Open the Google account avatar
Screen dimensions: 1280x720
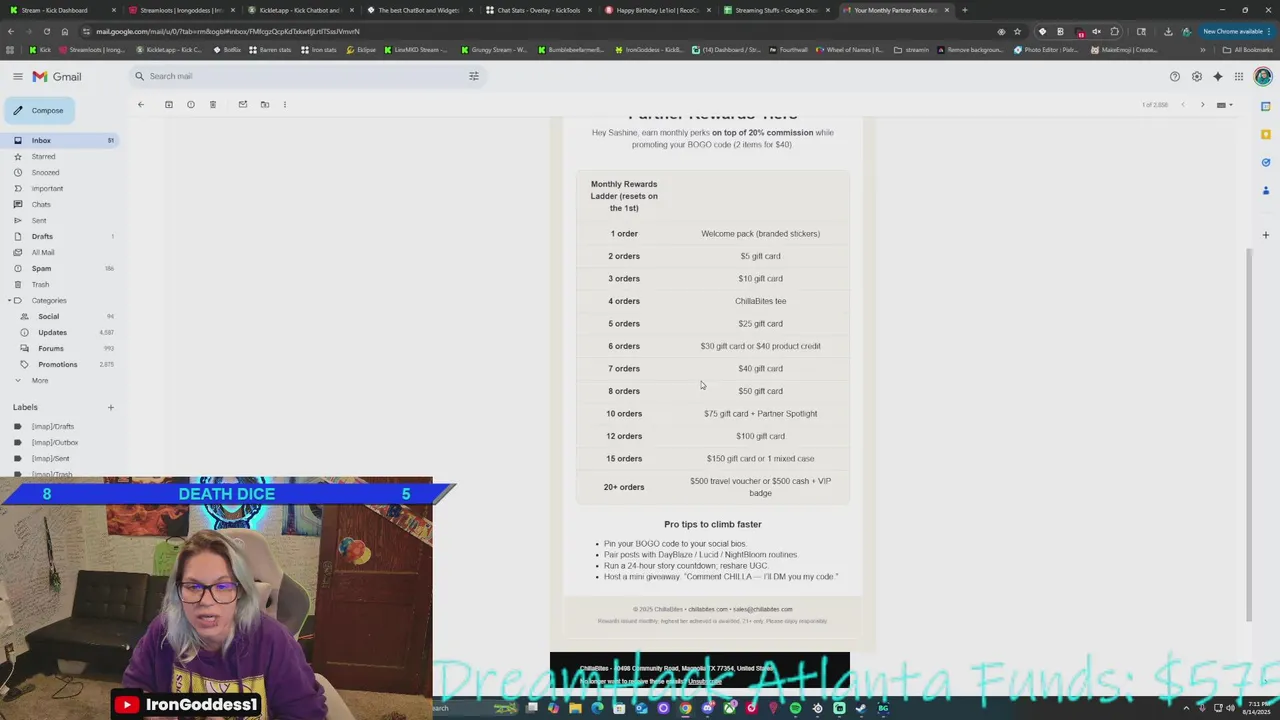point(1263,76)
